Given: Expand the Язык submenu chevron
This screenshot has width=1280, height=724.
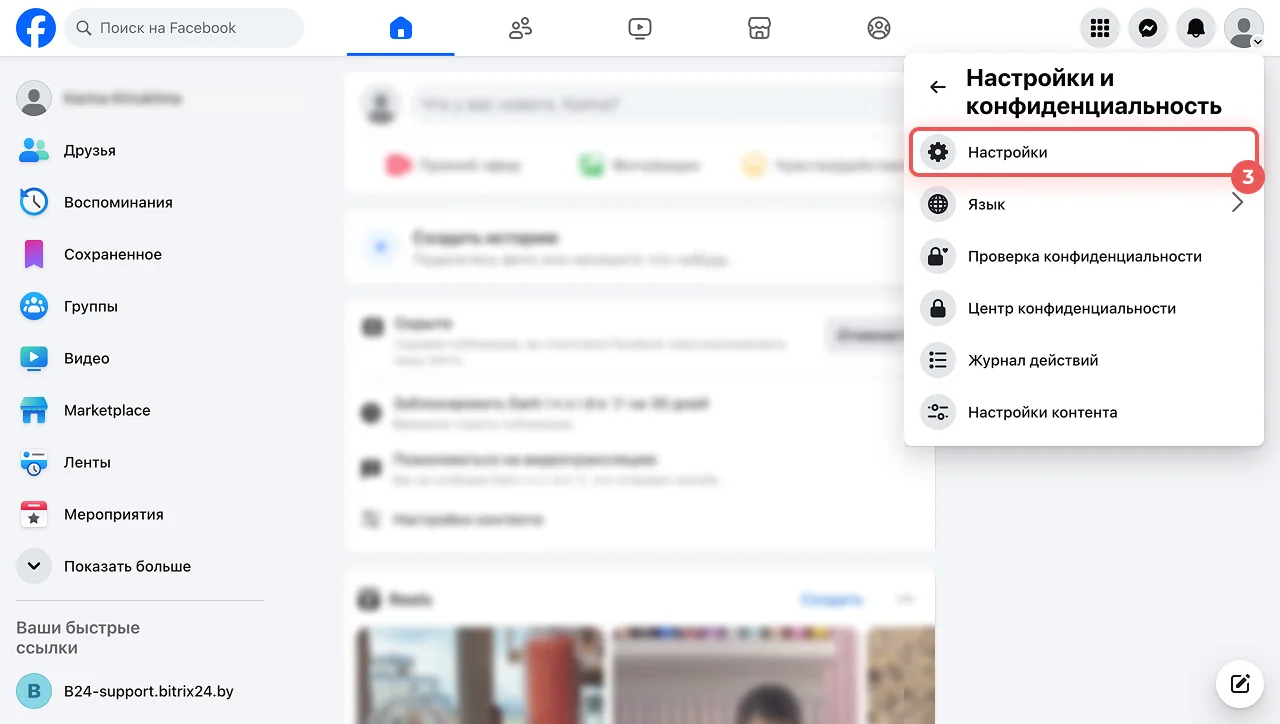Looking at the screenshot, I should (x=1237, y=204).
